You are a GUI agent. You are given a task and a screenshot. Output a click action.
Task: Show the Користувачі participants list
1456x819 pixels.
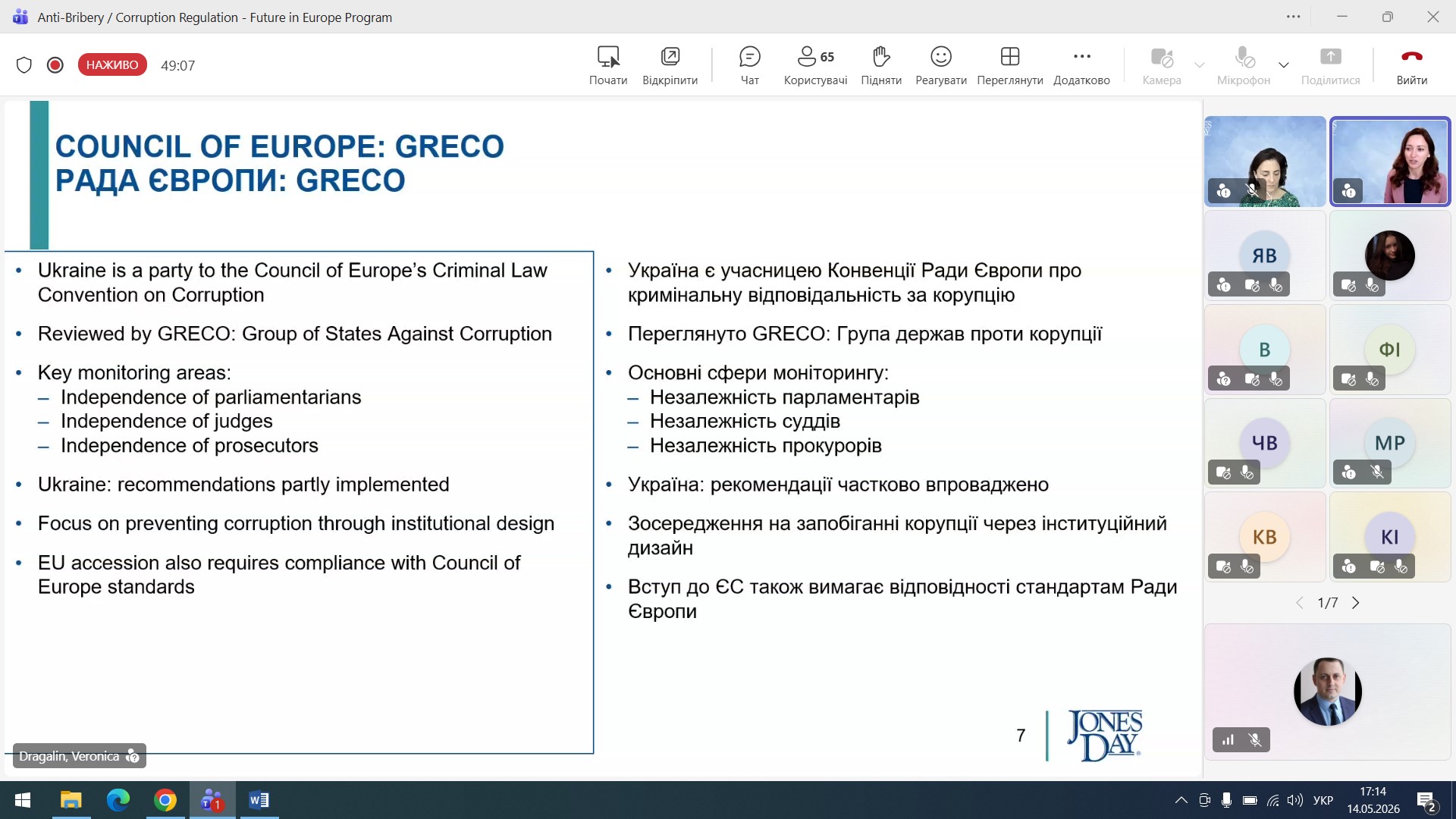(x=815, y=65)
